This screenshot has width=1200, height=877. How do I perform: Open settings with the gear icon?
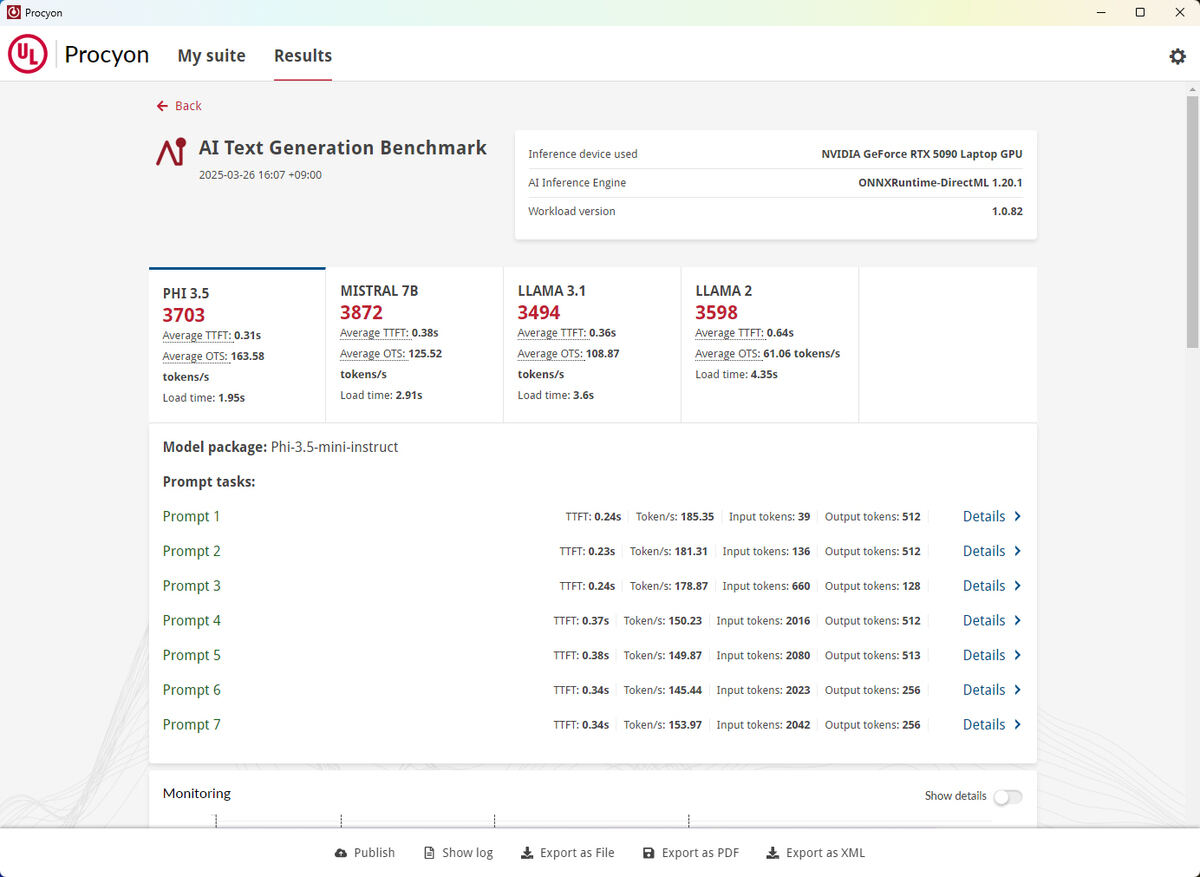1177,56
